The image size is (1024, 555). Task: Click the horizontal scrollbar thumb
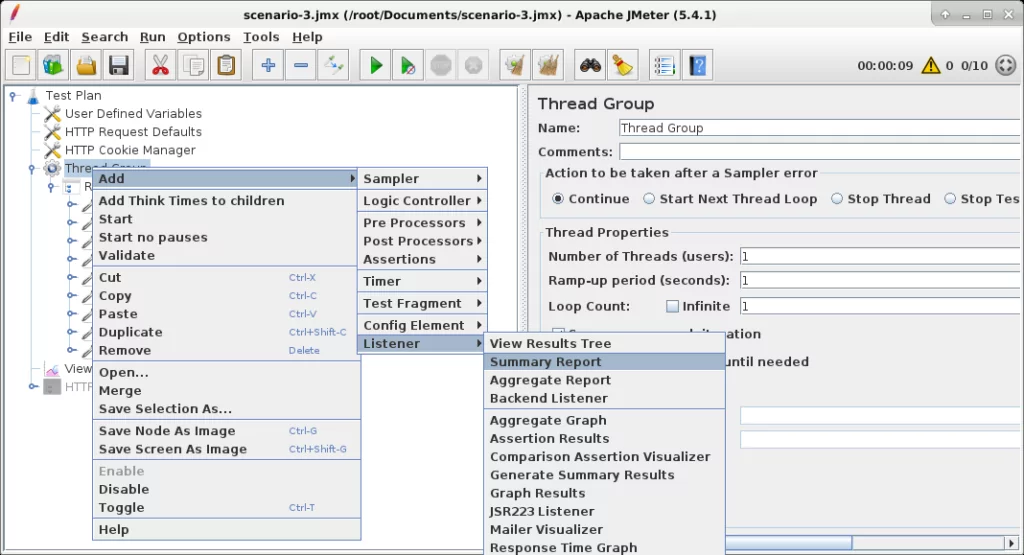[x=788, y=543]
